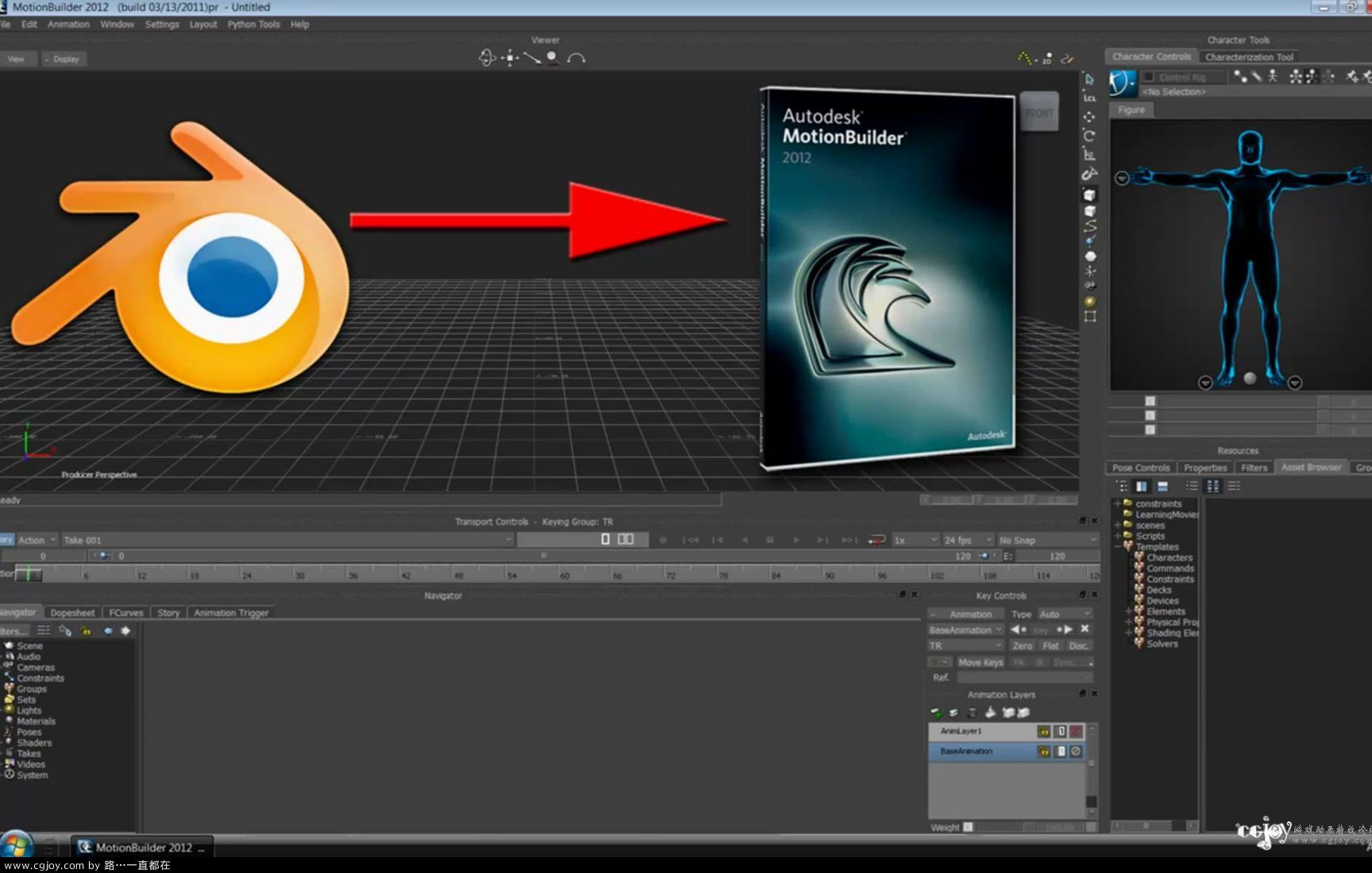The image size is (1372, 873).
Task: Click the timeline current frame marker
Action: 28,573
